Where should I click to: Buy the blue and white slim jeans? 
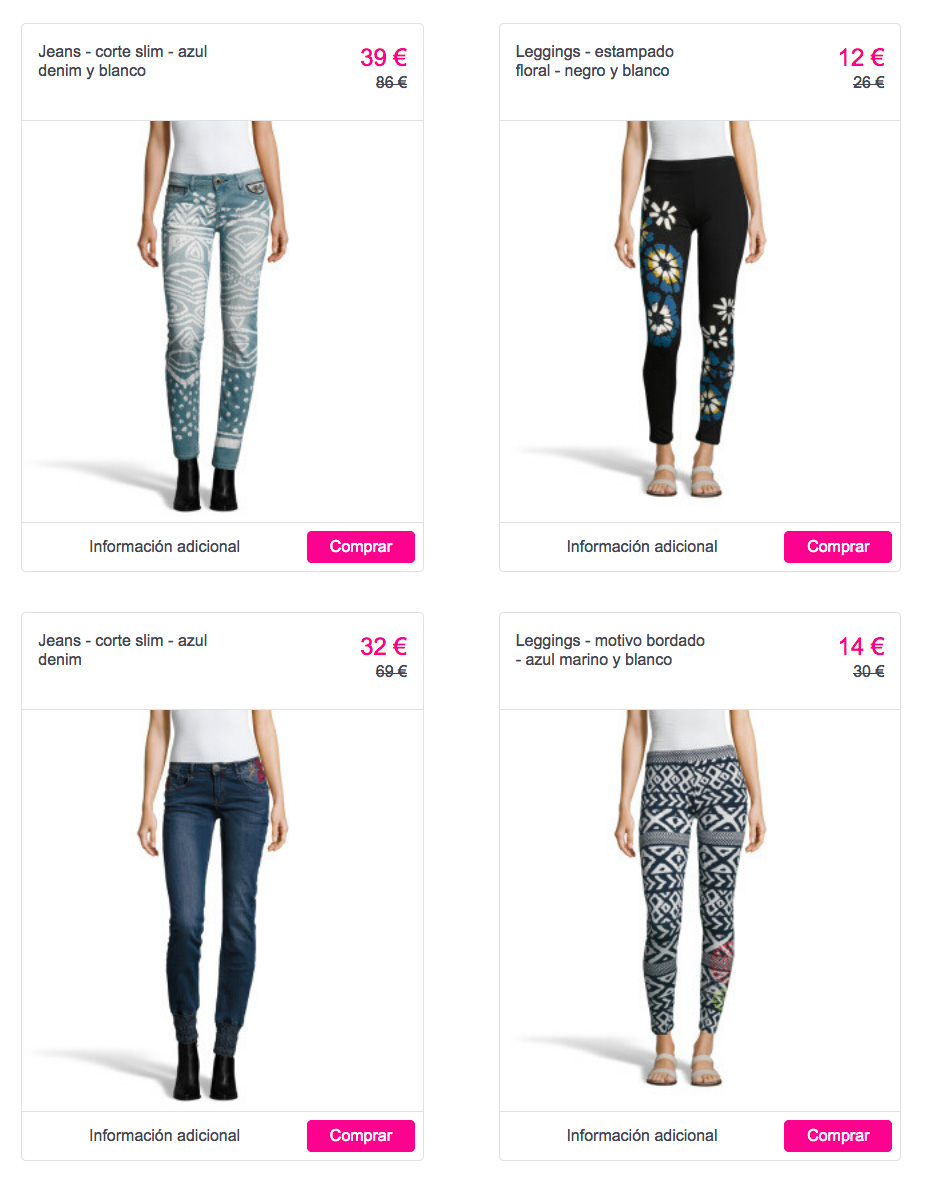pos(360,547)
